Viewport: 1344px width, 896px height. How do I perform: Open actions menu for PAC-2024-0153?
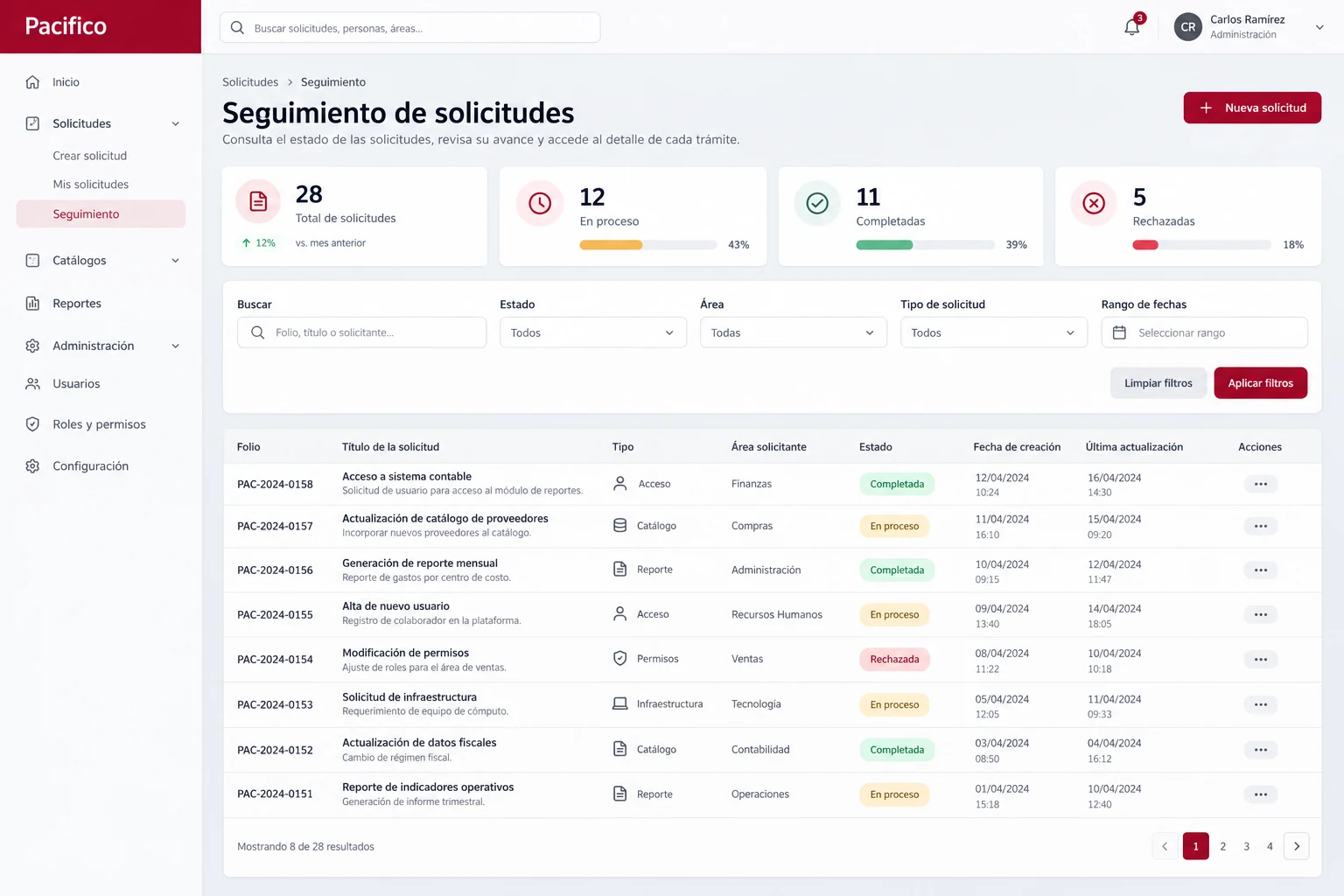click(x=1260, y=704)
